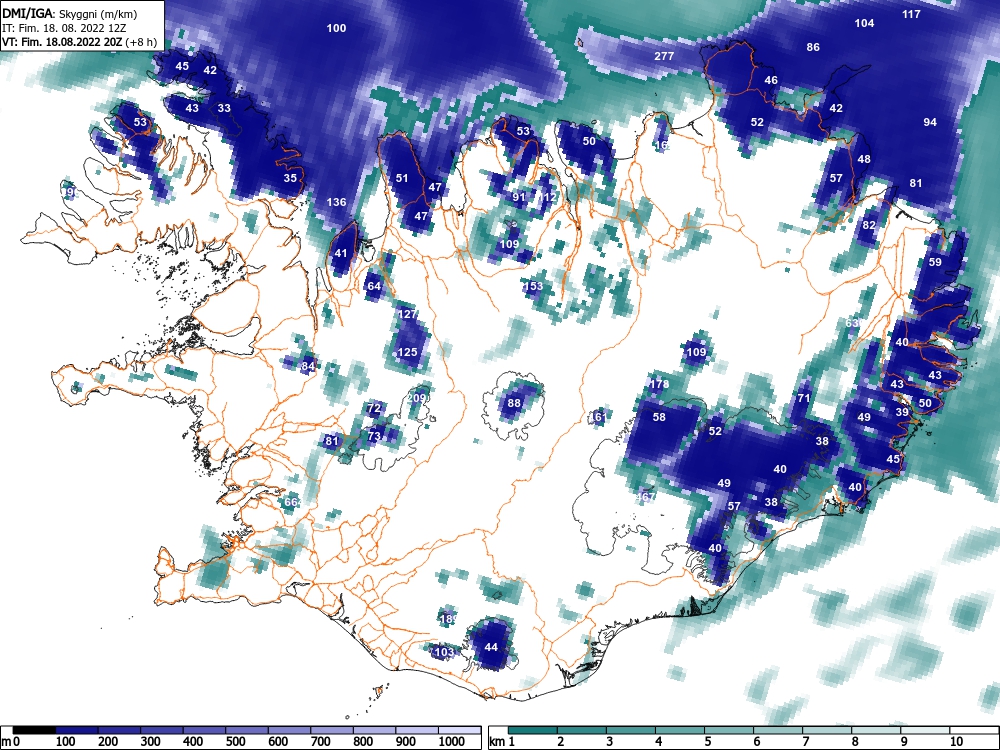This screenshot has height=750, width=1000.
Task: Click the visibility value 73 in west Iceland
Action: (x=374, y=436)
